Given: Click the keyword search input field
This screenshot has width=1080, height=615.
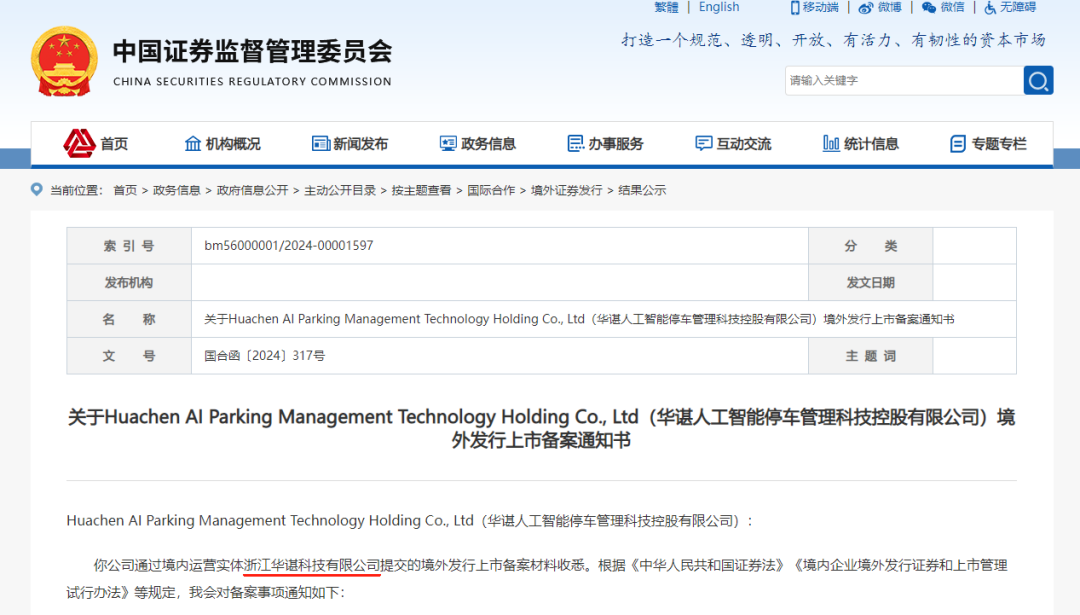Looking at the screenshot, I should click(x=904, y=81).
